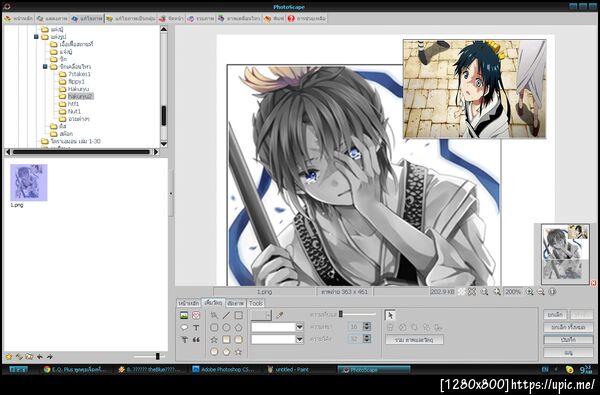Click the folder tree scroll-up arrow
Screen dimensions: 600x395
[164, 29]
